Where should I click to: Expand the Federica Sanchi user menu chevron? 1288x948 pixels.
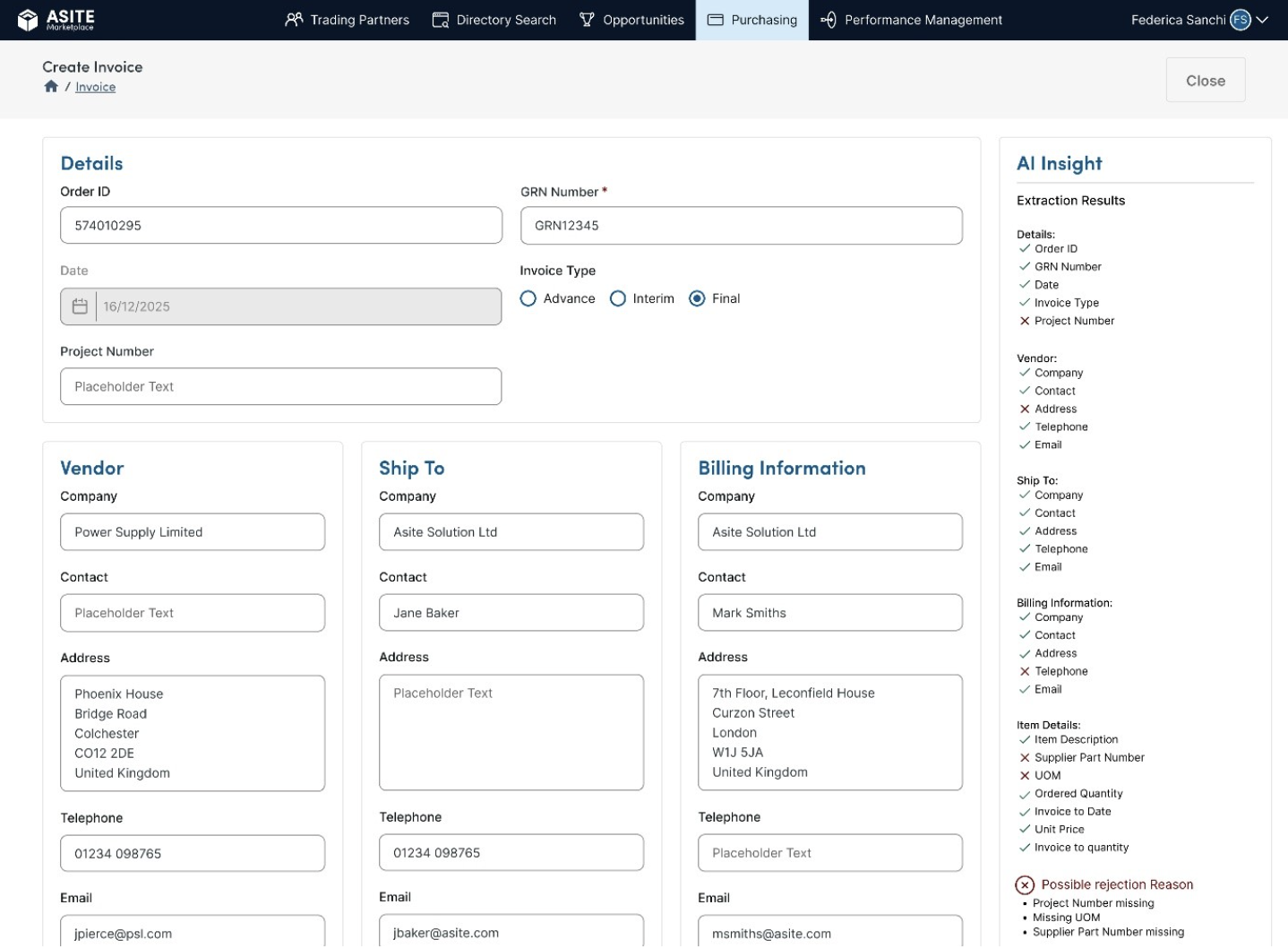(1262, 20)
